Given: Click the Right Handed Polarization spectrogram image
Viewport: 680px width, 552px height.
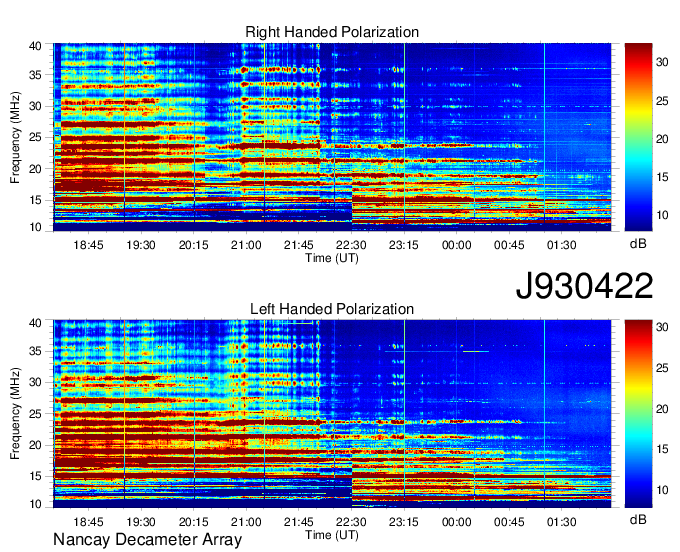Looking at the screenshot, I should [x=332, y=137].
